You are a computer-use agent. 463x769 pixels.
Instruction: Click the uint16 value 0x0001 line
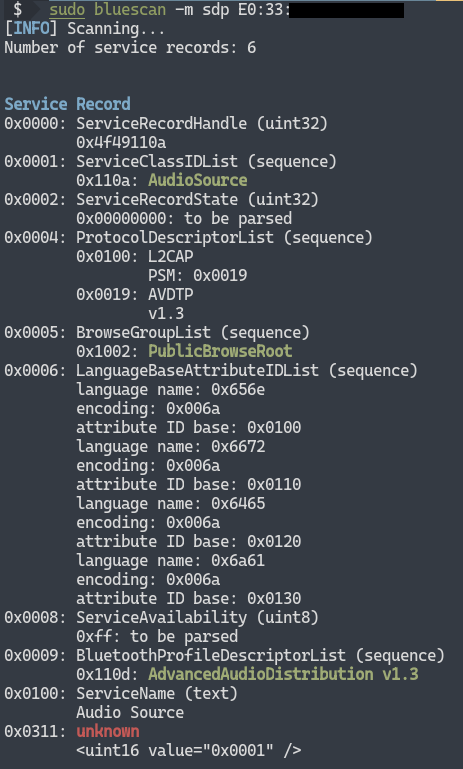tap(189, 750)
